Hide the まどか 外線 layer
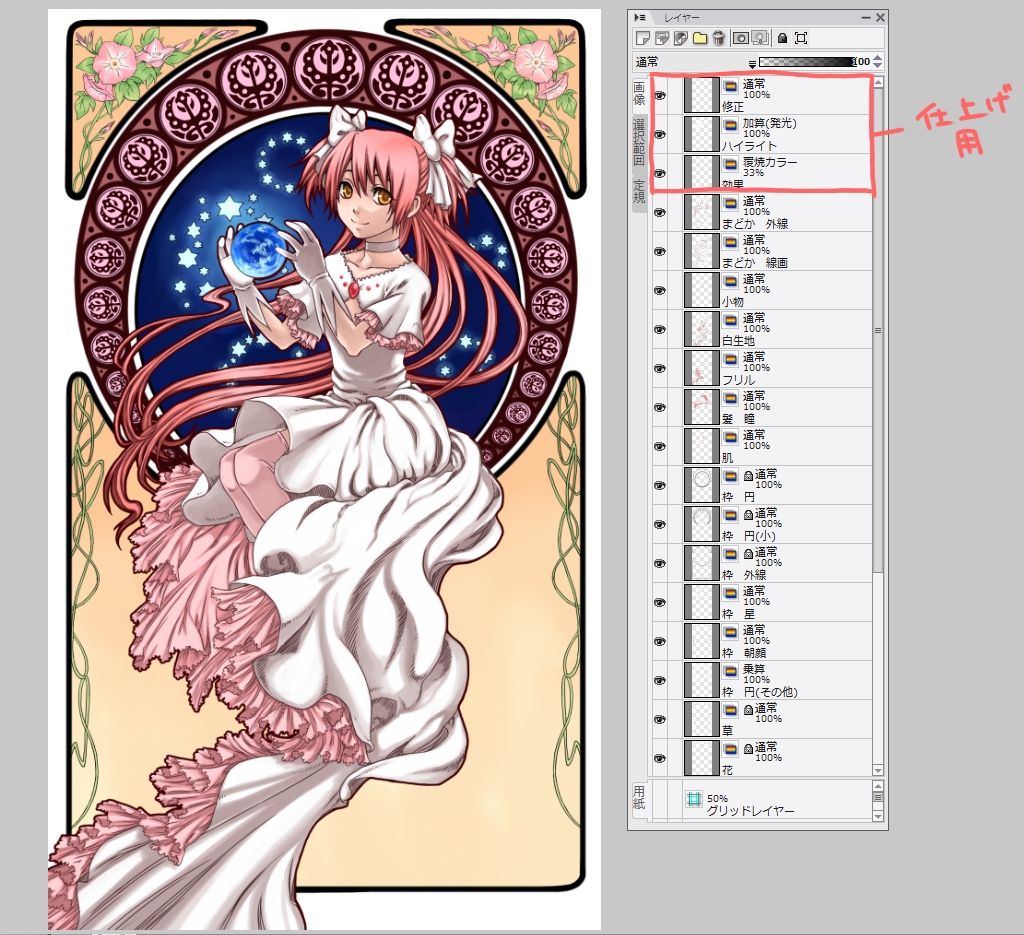The width and height of the screenshot is (1024, 935). coord(660,213)
